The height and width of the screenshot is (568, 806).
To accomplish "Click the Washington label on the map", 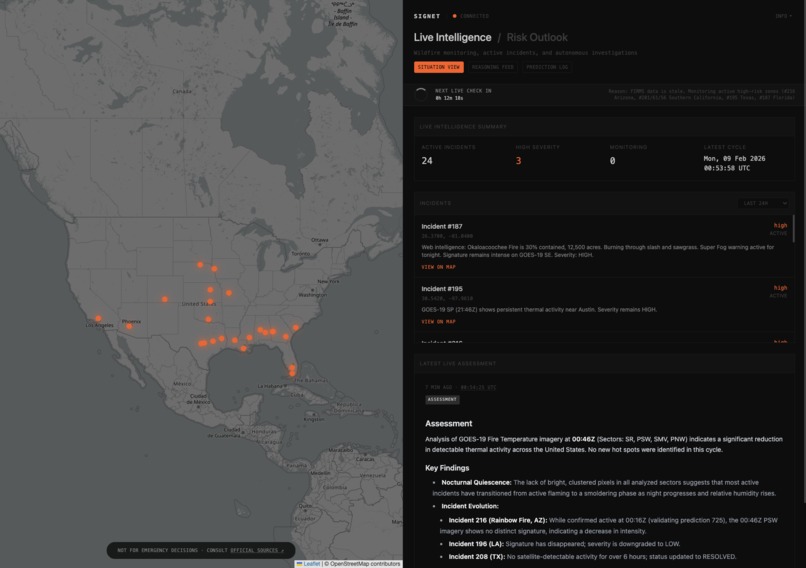I will point(312,295).
